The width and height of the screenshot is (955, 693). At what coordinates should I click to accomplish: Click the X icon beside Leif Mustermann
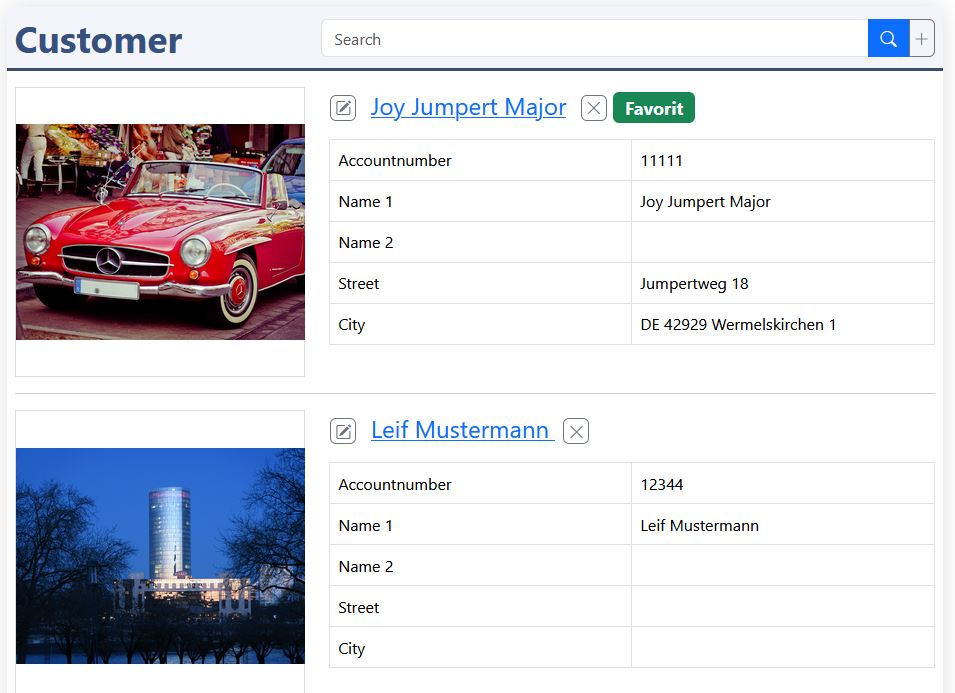point(576,431)
